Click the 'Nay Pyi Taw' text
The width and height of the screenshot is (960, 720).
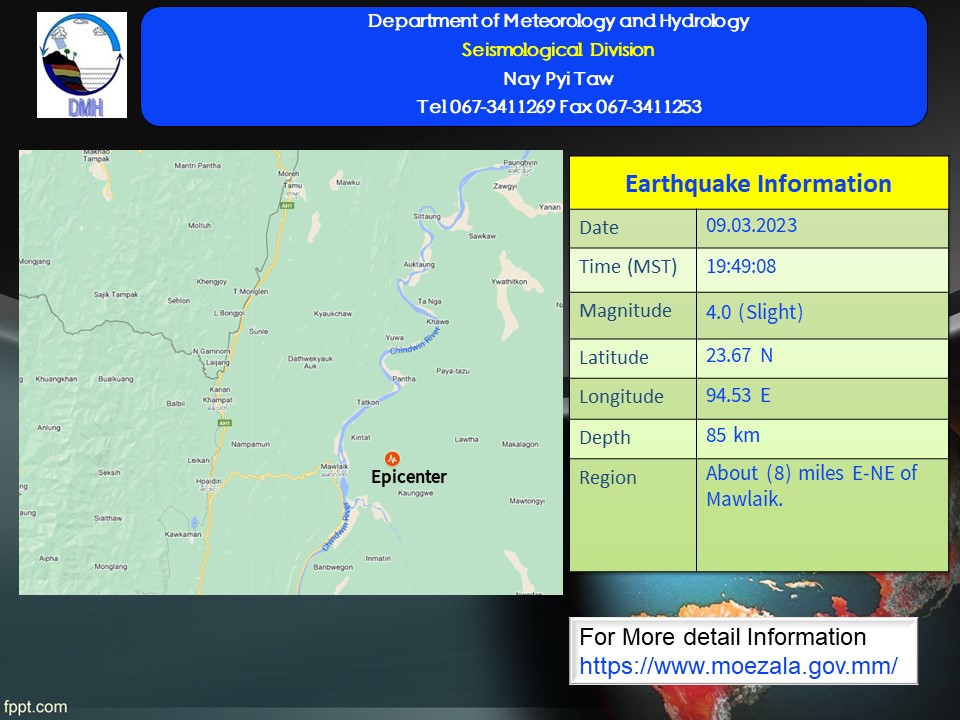pyautogui.click(x=558, y=78)
